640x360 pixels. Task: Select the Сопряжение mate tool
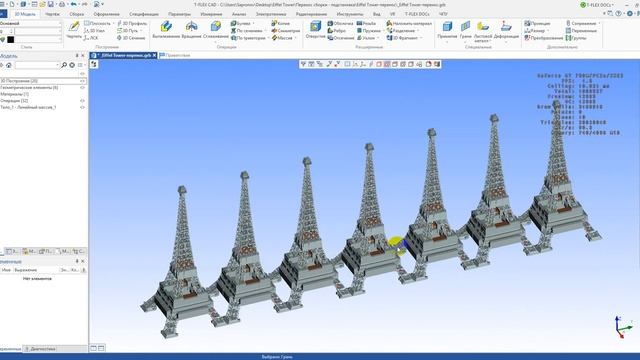pos(581,24)
